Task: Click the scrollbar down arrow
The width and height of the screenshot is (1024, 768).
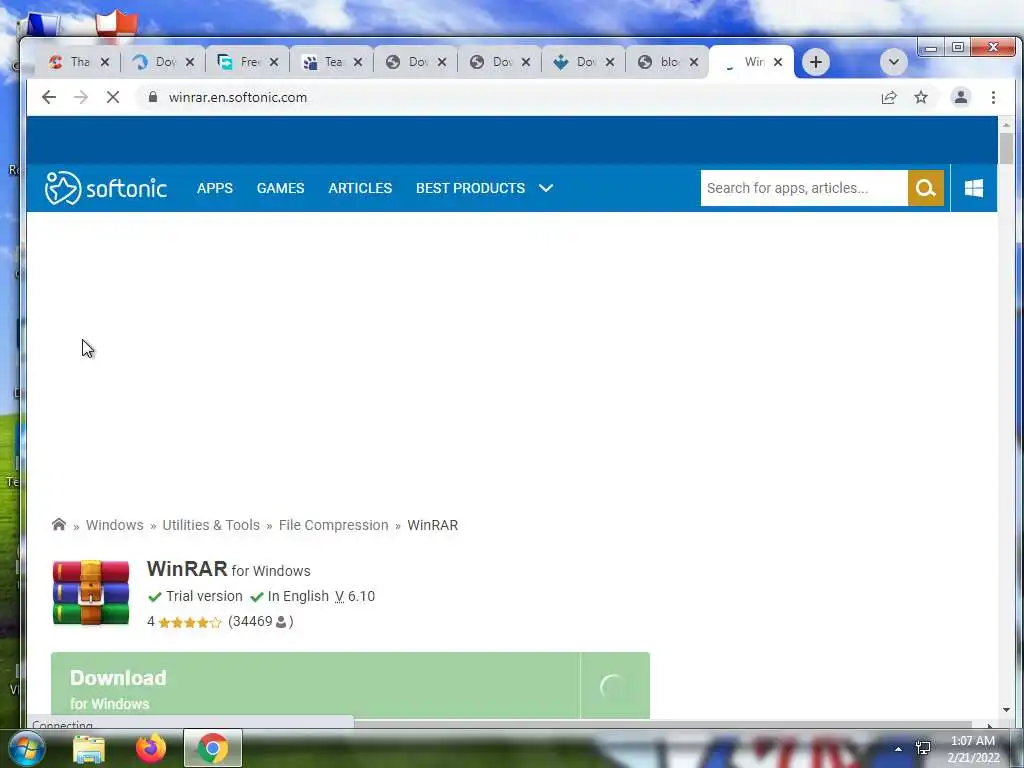Action: pos(1006,711)
